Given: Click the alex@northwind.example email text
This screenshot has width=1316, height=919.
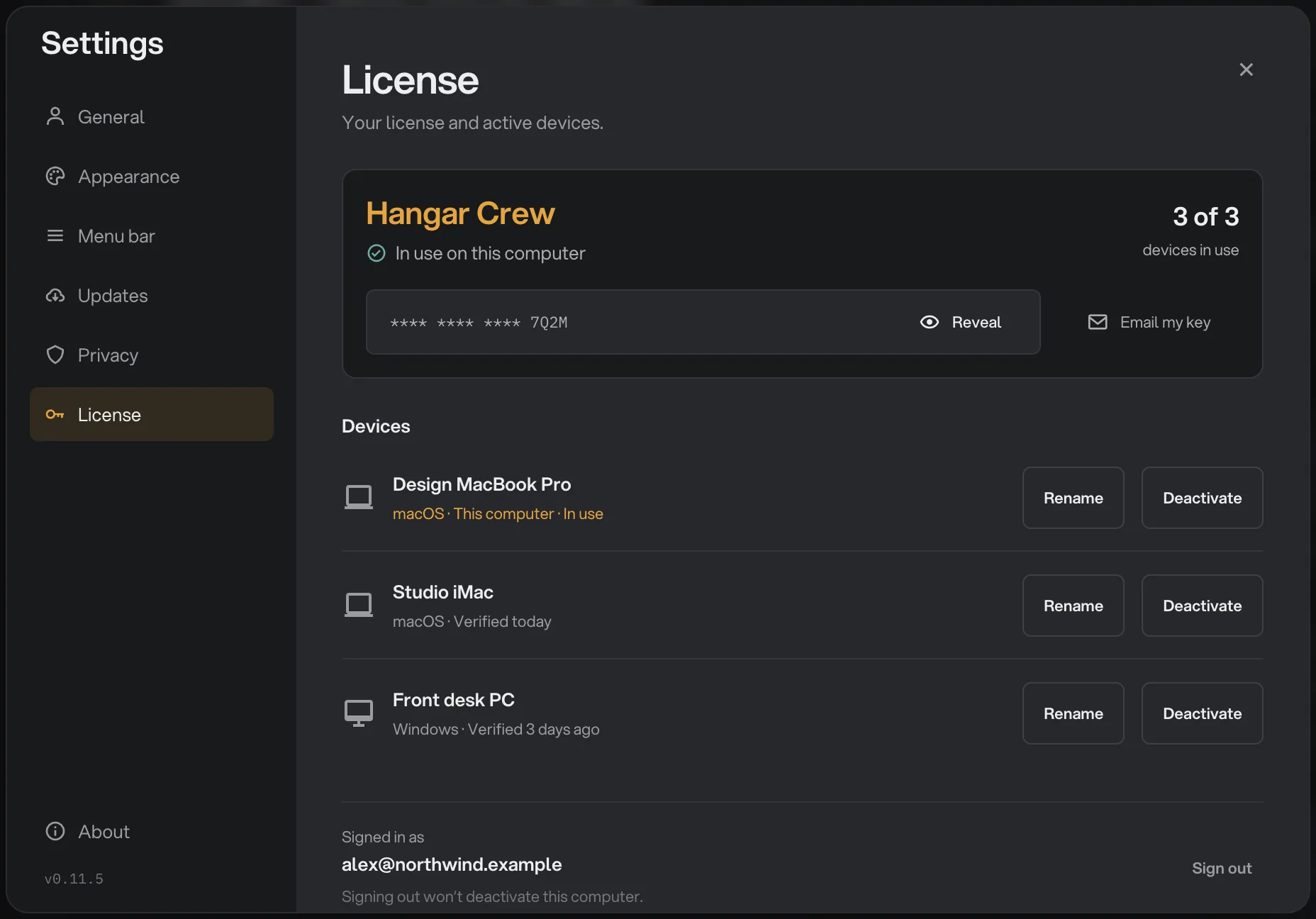Looking at the screenshot, I should tap(452, 864).
